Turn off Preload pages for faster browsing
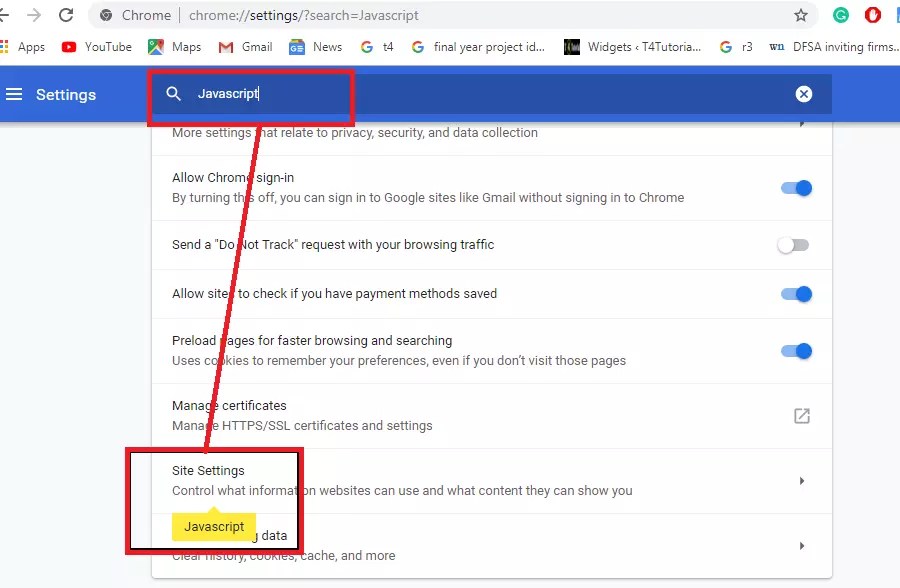Viewport: 900px width, 588px height. click(795, 350)
